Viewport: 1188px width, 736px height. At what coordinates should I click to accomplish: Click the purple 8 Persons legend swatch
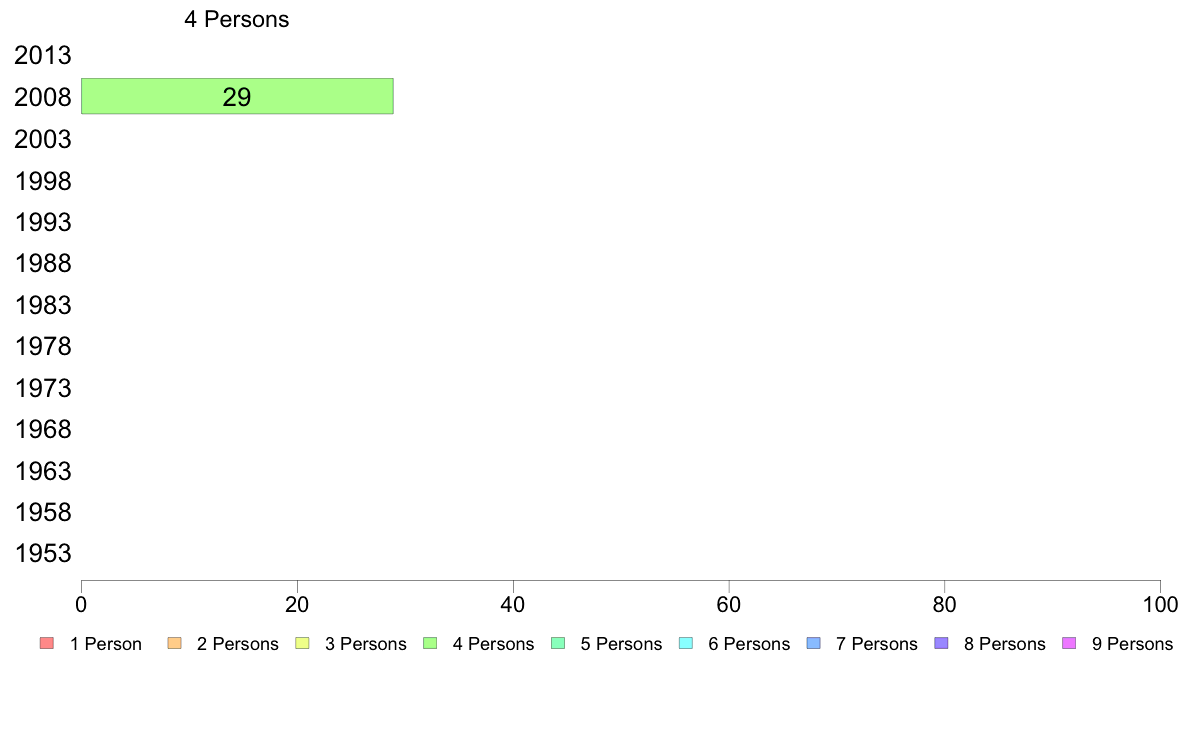click(941, 644)
